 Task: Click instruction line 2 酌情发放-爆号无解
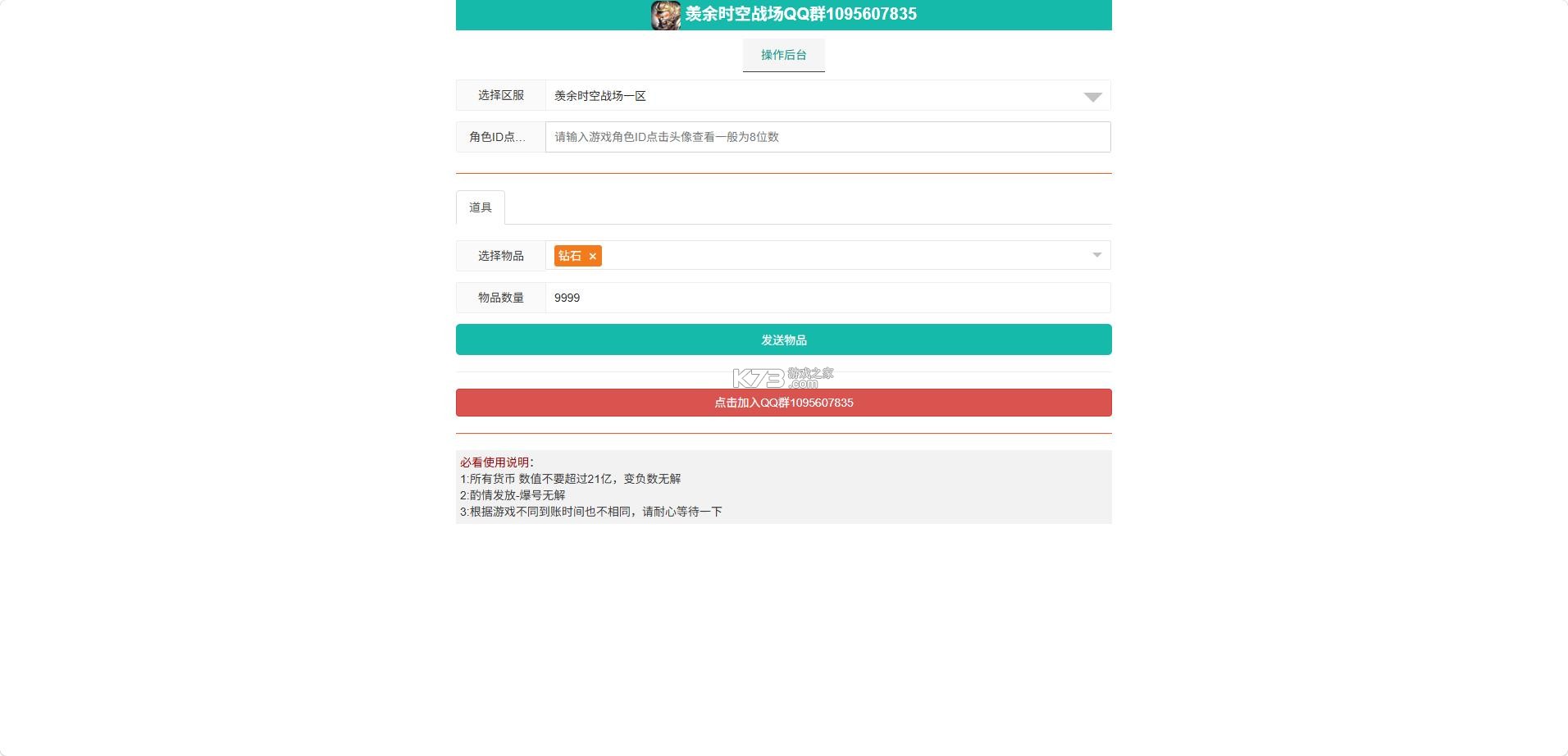513,495
